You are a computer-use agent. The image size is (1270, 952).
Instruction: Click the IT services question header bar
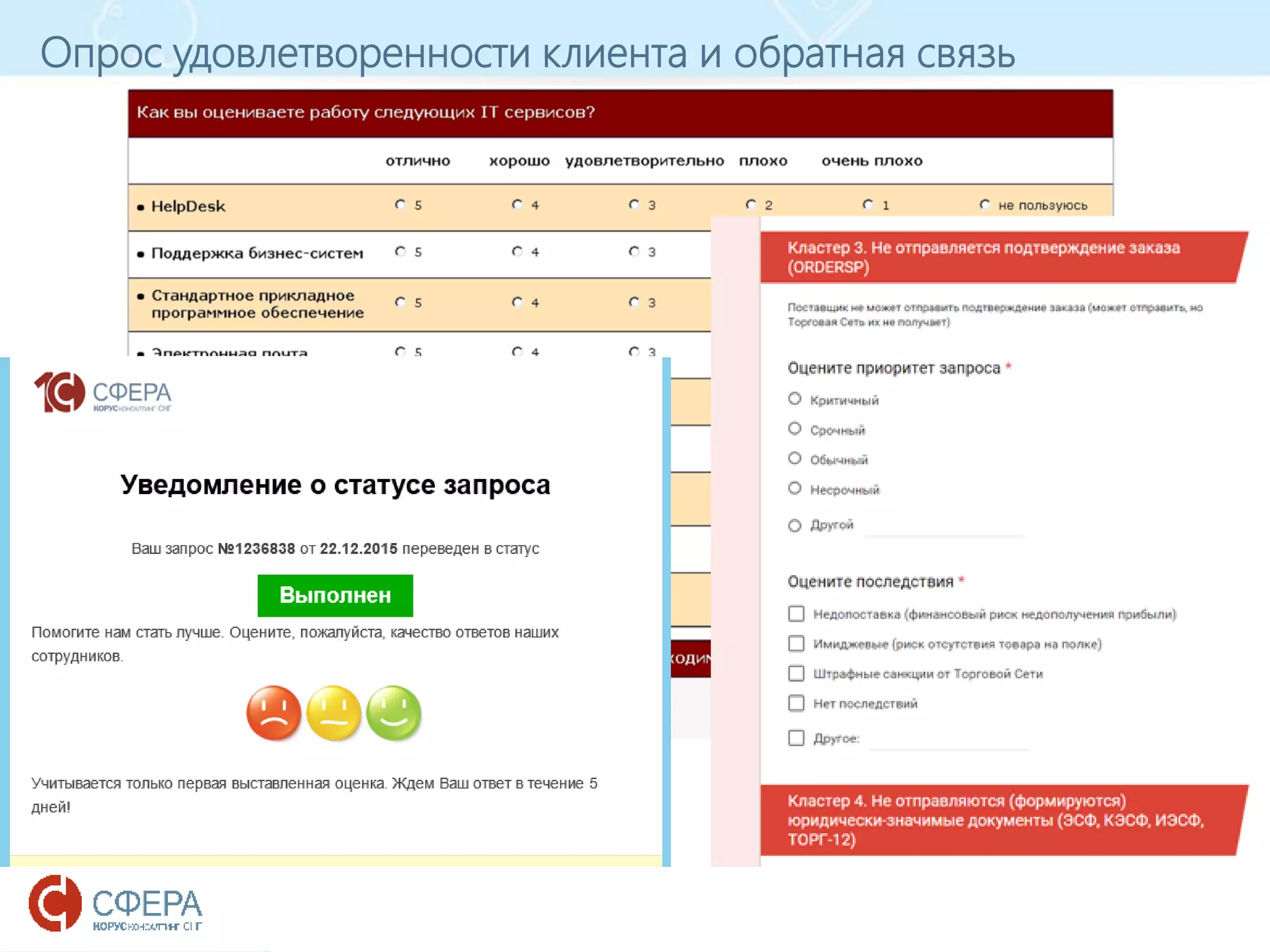(x=620, y=113)
